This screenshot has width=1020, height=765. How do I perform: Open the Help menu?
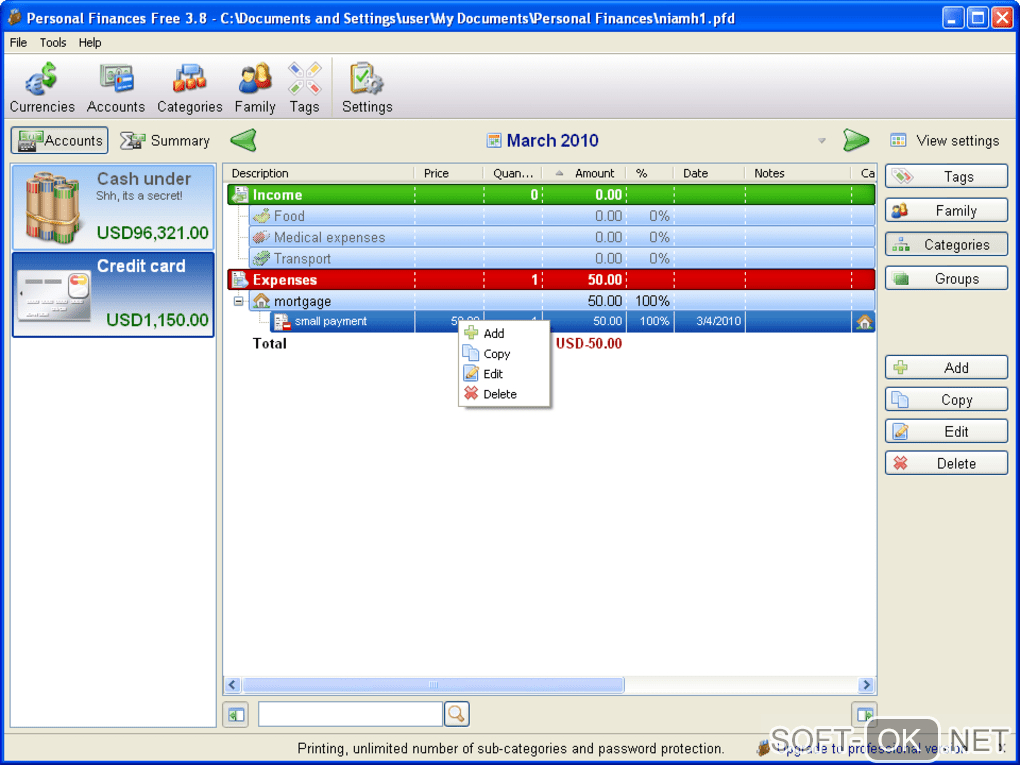(x=90, y=42)
